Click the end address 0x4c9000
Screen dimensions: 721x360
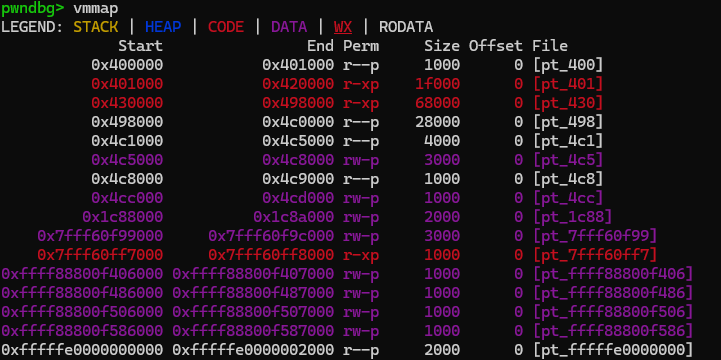298,178
